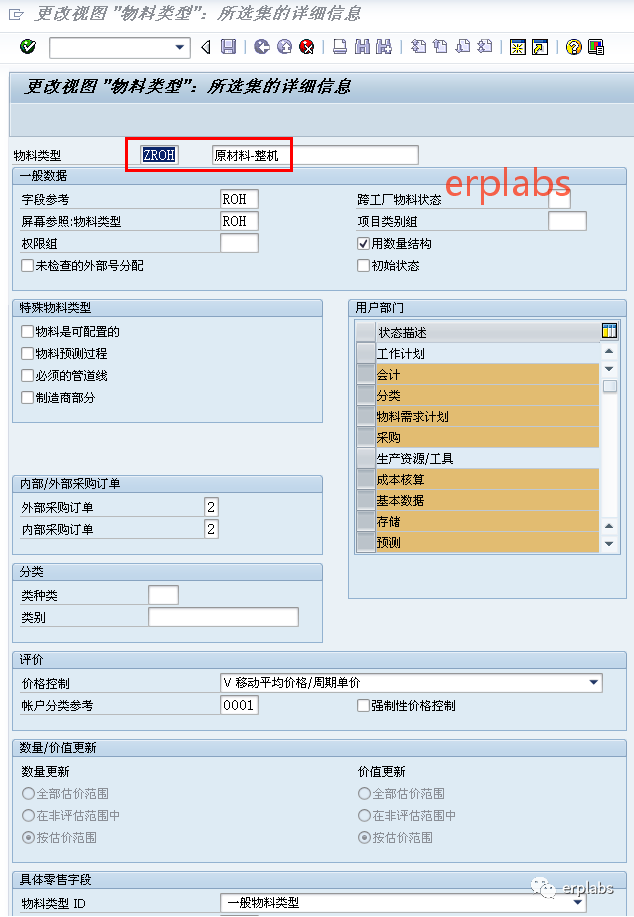Click bottom scroll-down arrow in 用户部门 list
Image resolution: width=634 pixels, height=917 pixels.
pyautogui.click(x=609, y=544)
